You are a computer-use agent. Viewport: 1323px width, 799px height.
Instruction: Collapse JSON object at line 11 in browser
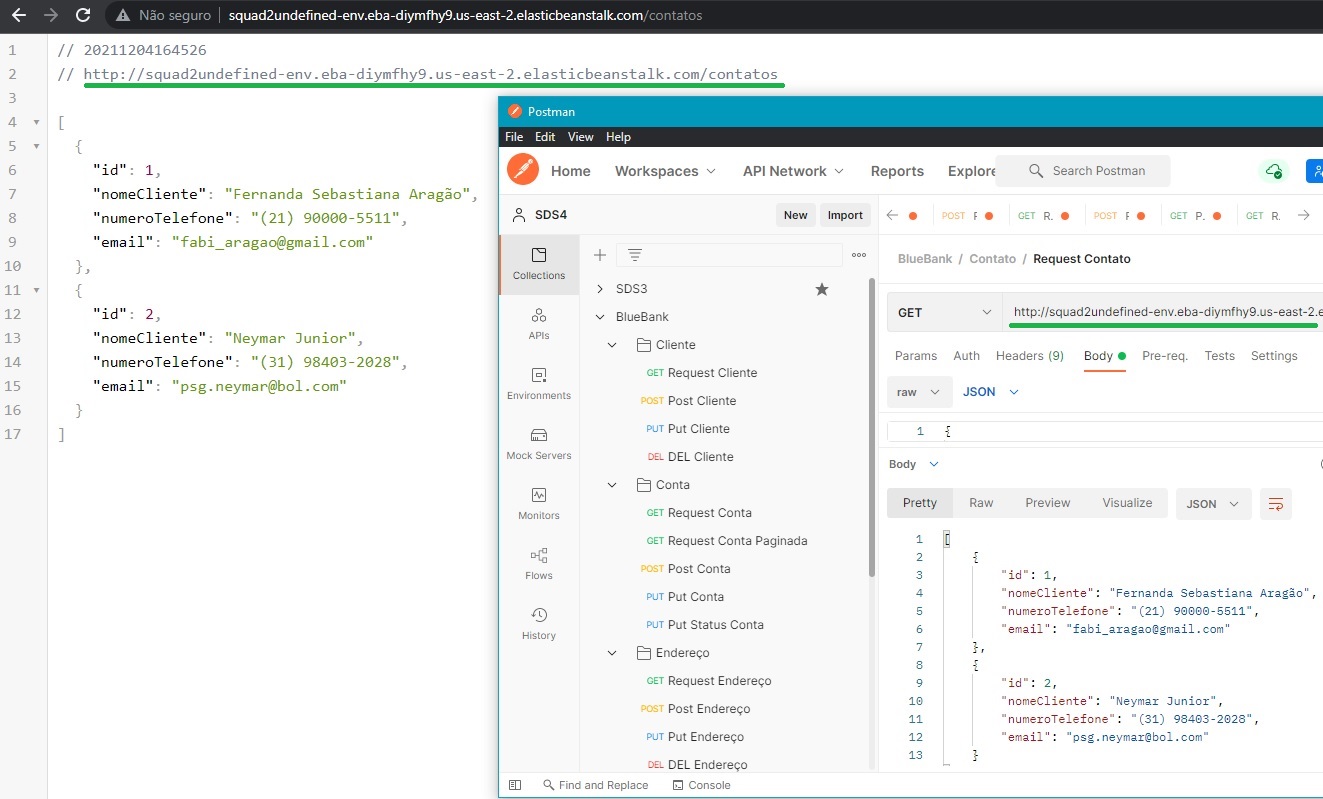[38, 290]
